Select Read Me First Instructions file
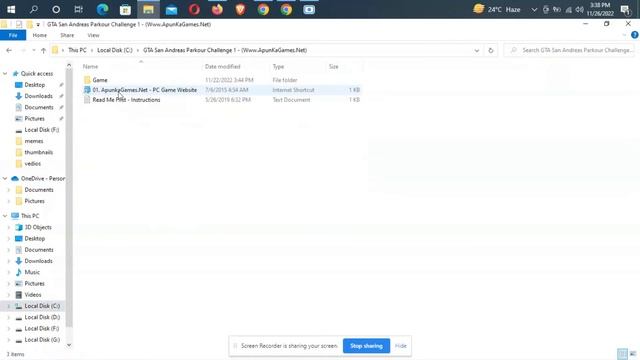This screenshot has width=640, height=360. coord(126,100)
